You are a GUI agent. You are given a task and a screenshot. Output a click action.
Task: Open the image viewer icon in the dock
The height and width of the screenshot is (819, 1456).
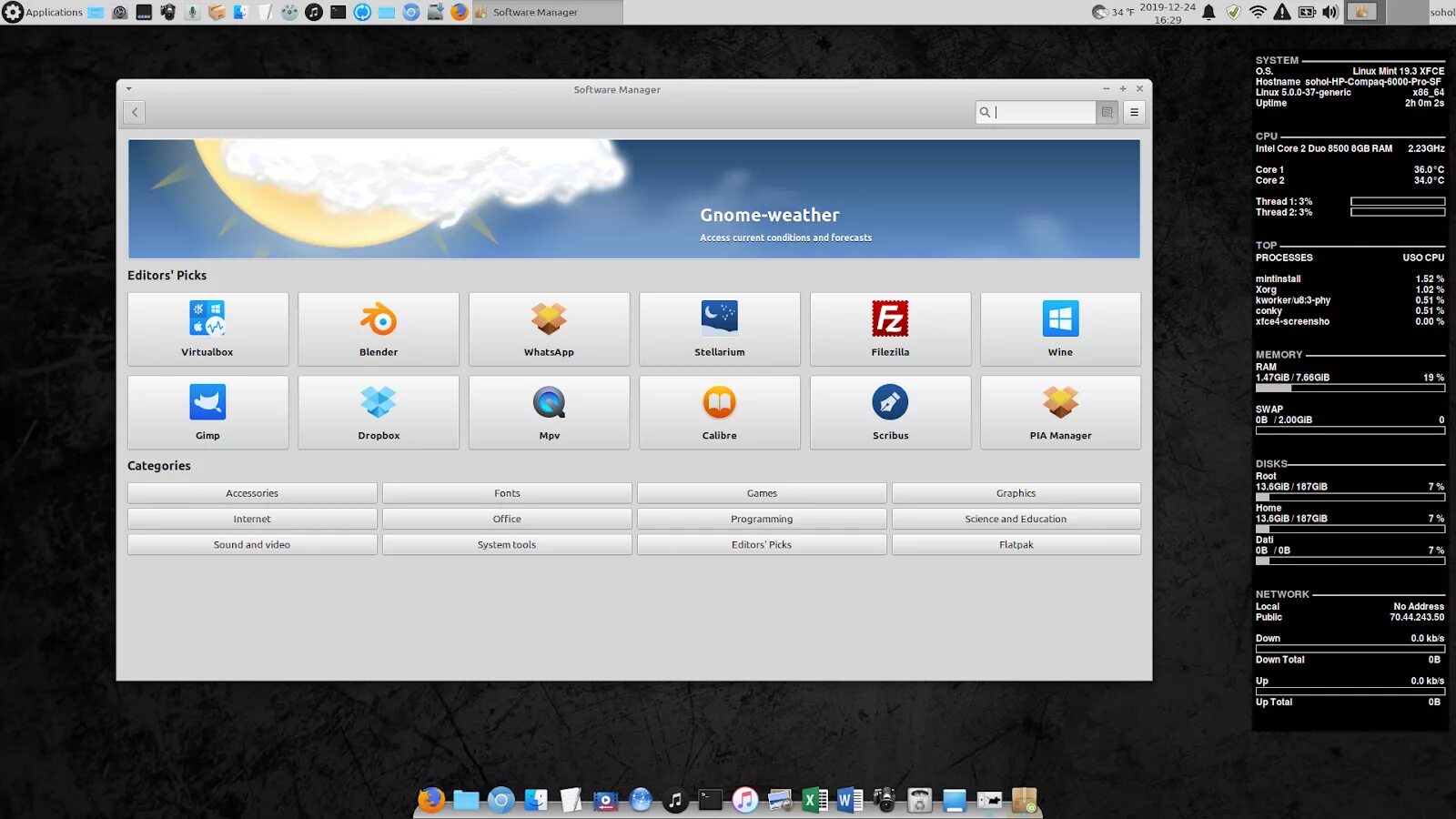(780, 800)
